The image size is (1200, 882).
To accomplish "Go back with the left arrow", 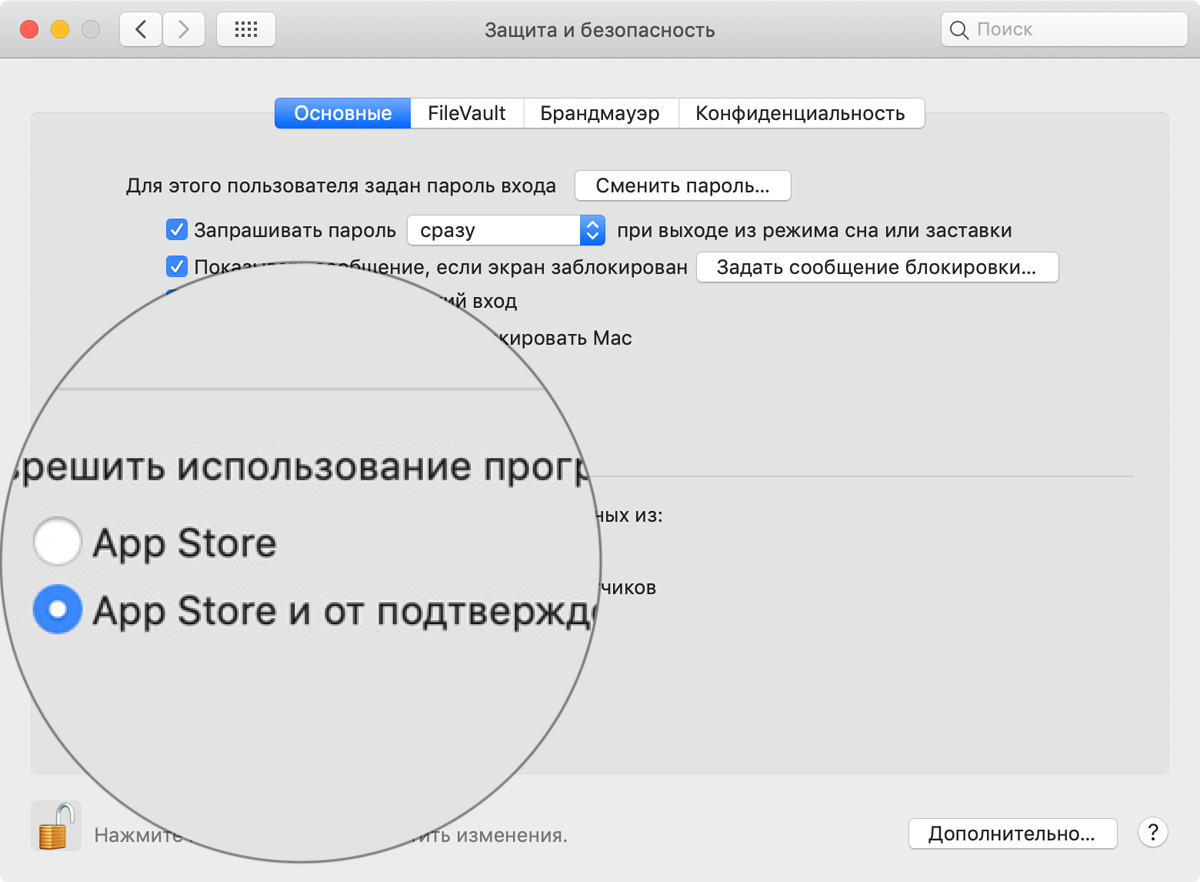I will click(141, 30).
